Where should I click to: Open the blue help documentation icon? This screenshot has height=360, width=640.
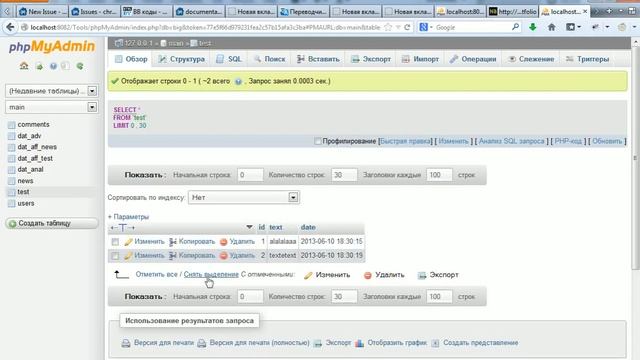click(53, 66)
